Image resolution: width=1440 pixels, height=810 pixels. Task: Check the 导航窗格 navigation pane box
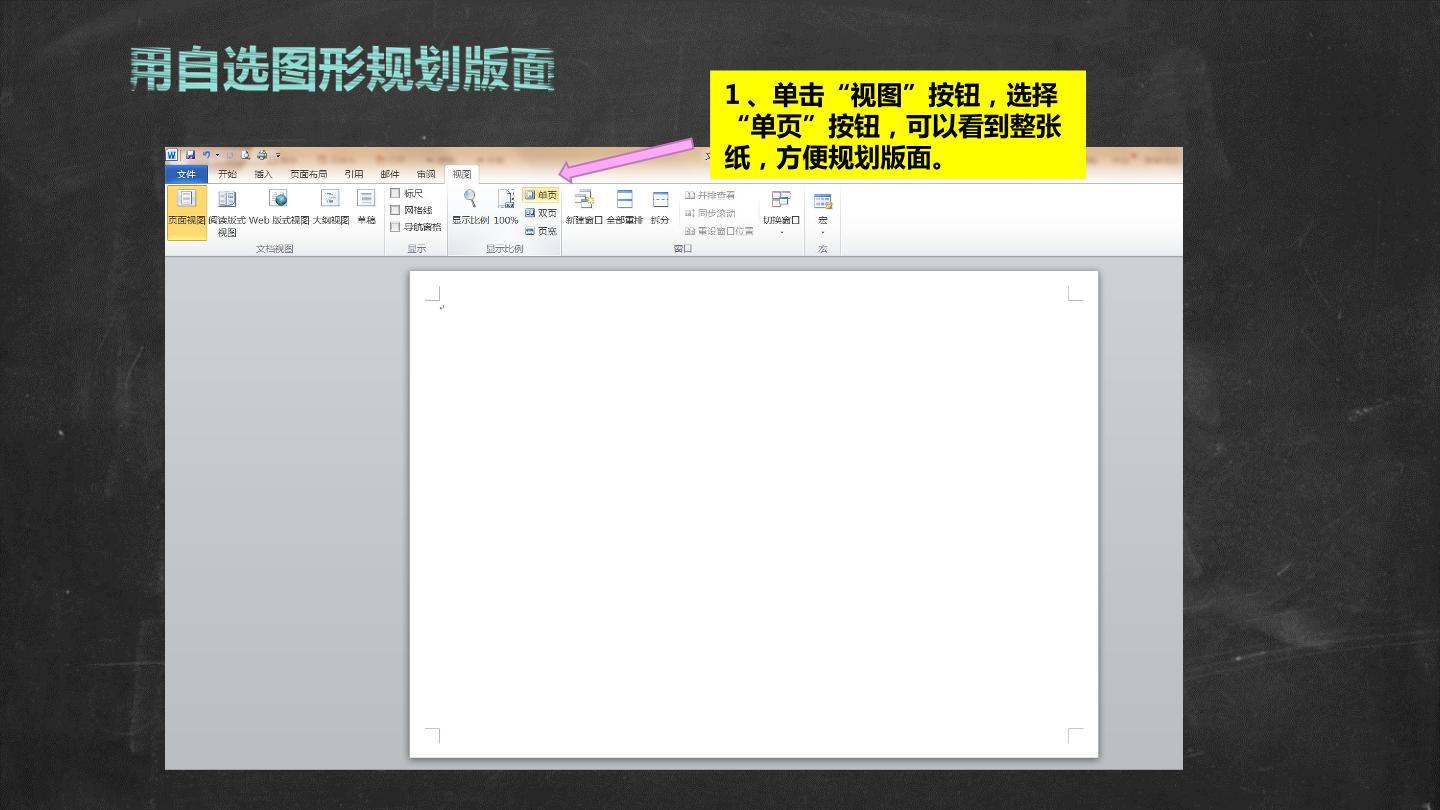coord(395,227)
